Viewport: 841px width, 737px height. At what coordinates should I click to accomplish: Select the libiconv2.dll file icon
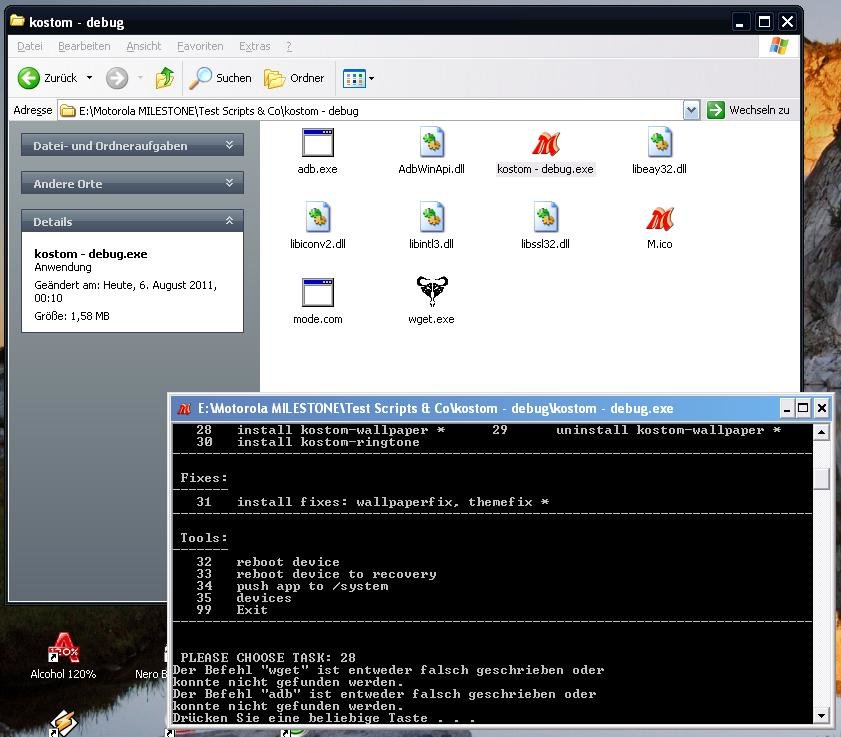318,218
